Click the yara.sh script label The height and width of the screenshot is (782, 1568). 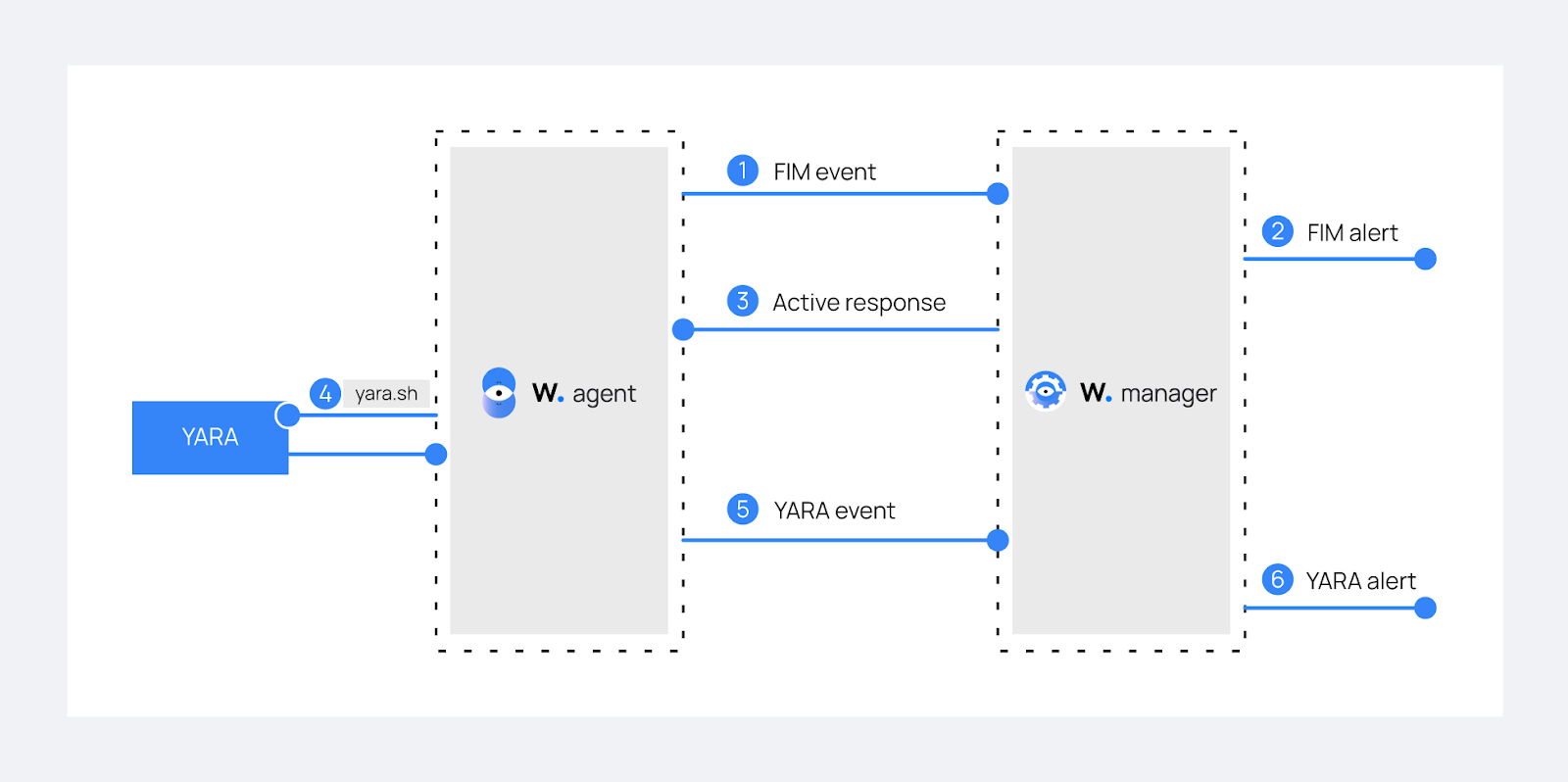pos(386,394)
